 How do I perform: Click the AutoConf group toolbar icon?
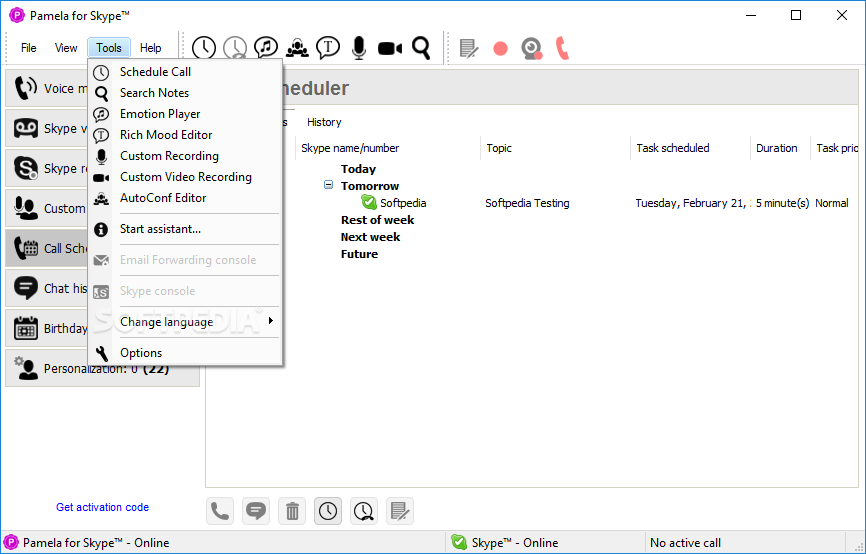point(297,48)
